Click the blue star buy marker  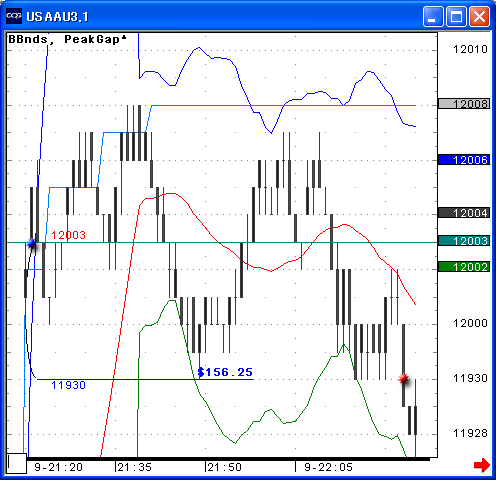(x=32, y=244)
